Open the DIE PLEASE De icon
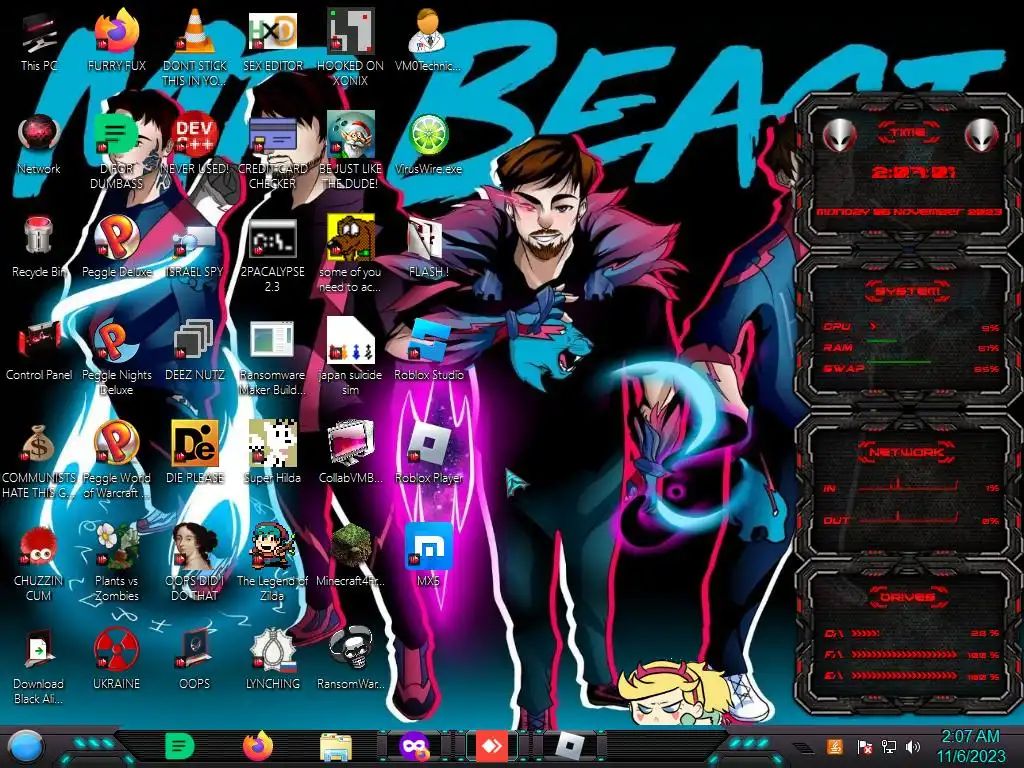Image resolution: width=1024 pixels, height=768 pixels. pyautogui.click(x=195, y=444)
